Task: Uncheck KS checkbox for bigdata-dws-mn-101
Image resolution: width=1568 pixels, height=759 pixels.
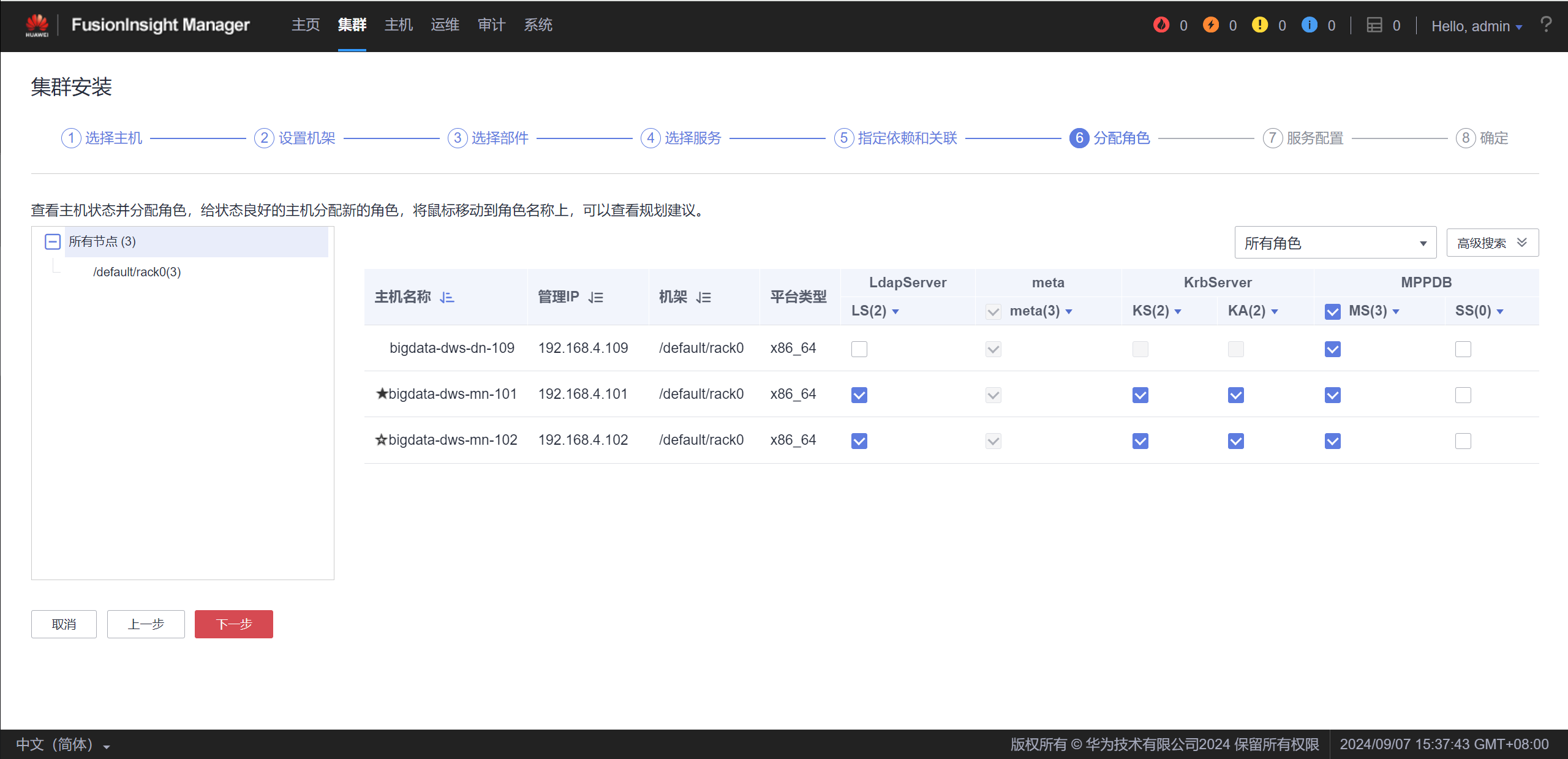Action: 1140,395
